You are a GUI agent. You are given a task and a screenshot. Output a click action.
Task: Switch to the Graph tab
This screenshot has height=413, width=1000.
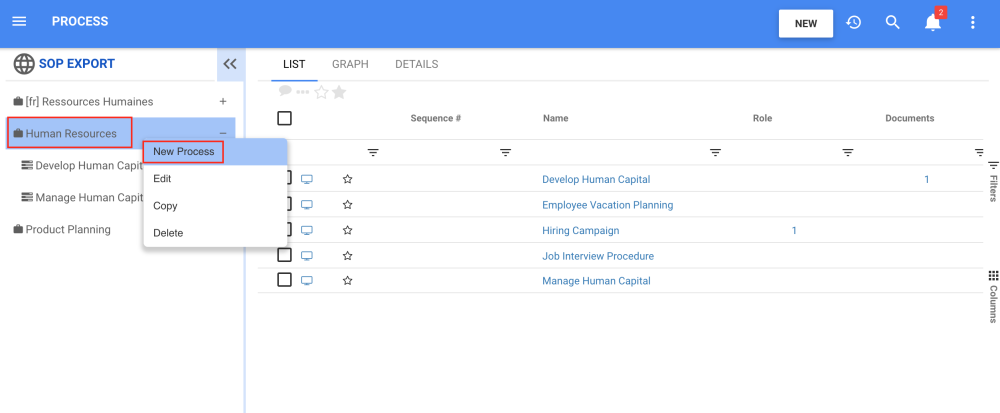350,64
